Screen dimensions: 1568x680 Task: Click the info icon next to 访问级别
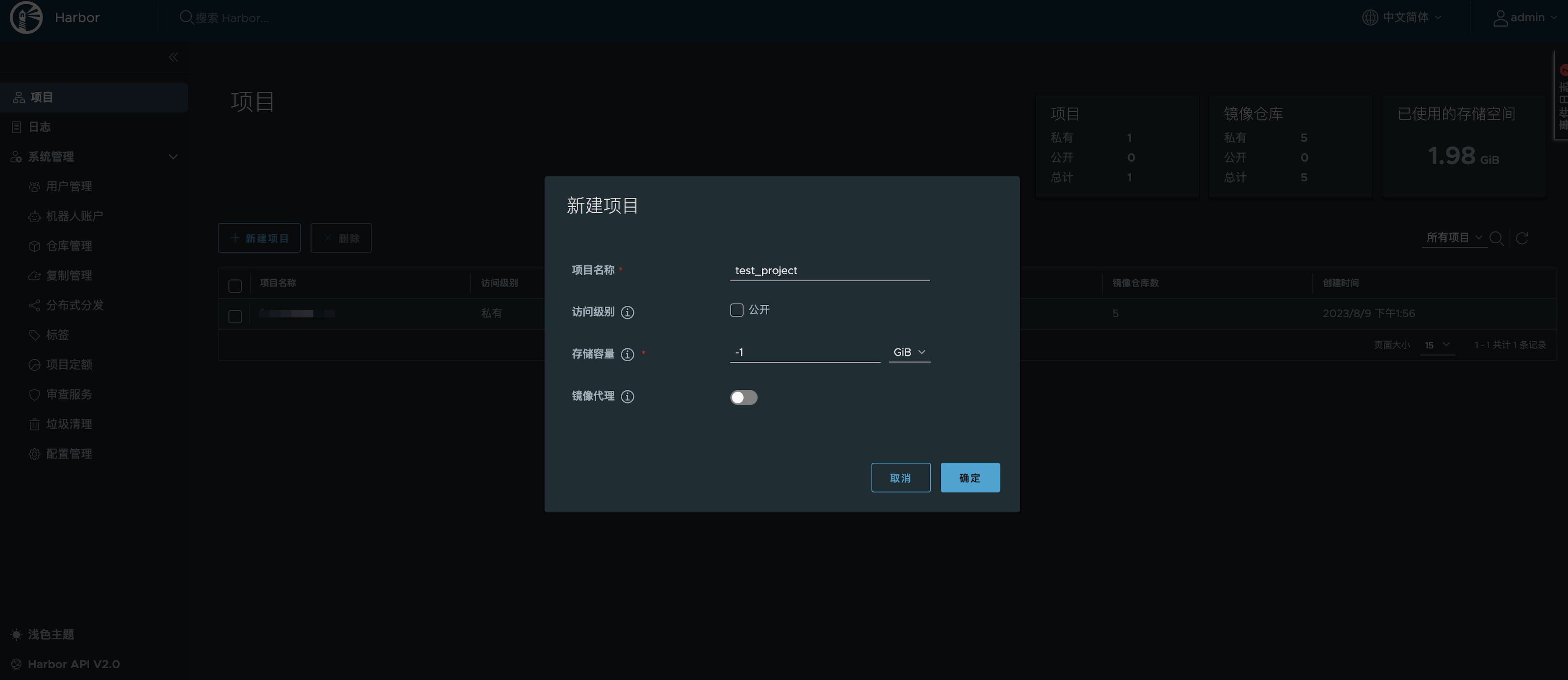click(627, 312)
